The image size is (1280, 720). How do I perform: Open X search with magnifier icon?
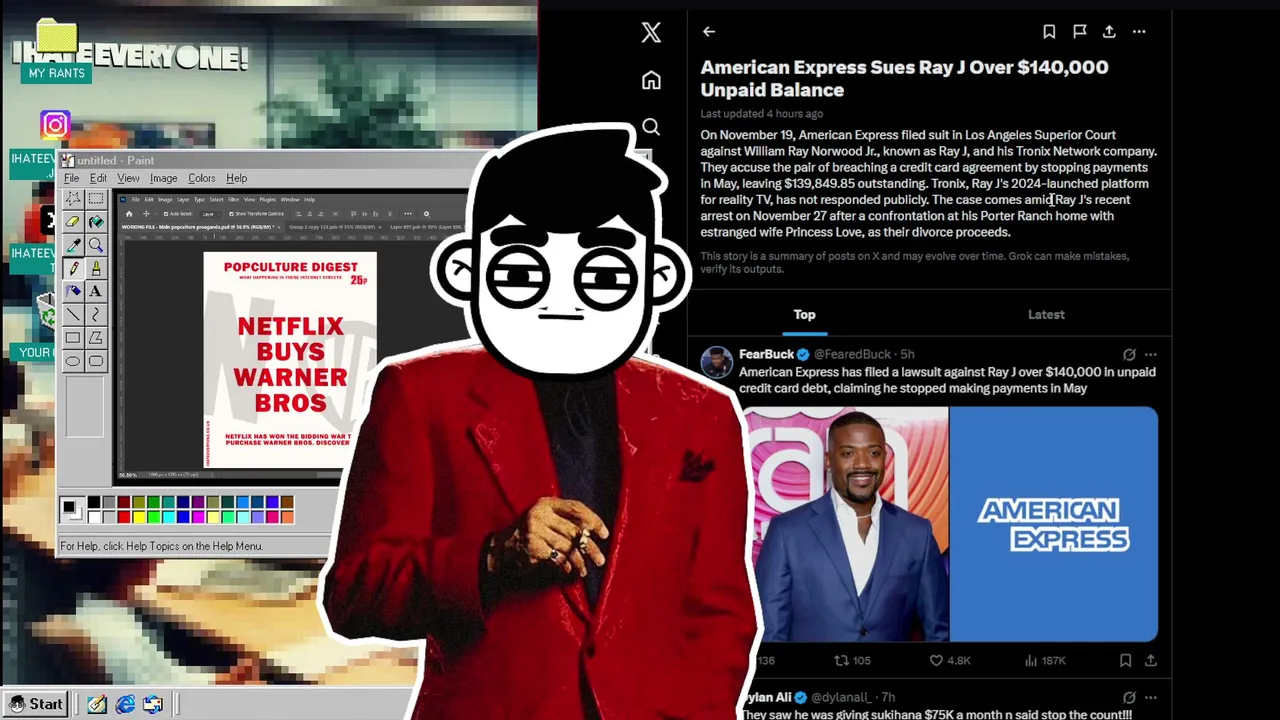[x=651, y=127]
